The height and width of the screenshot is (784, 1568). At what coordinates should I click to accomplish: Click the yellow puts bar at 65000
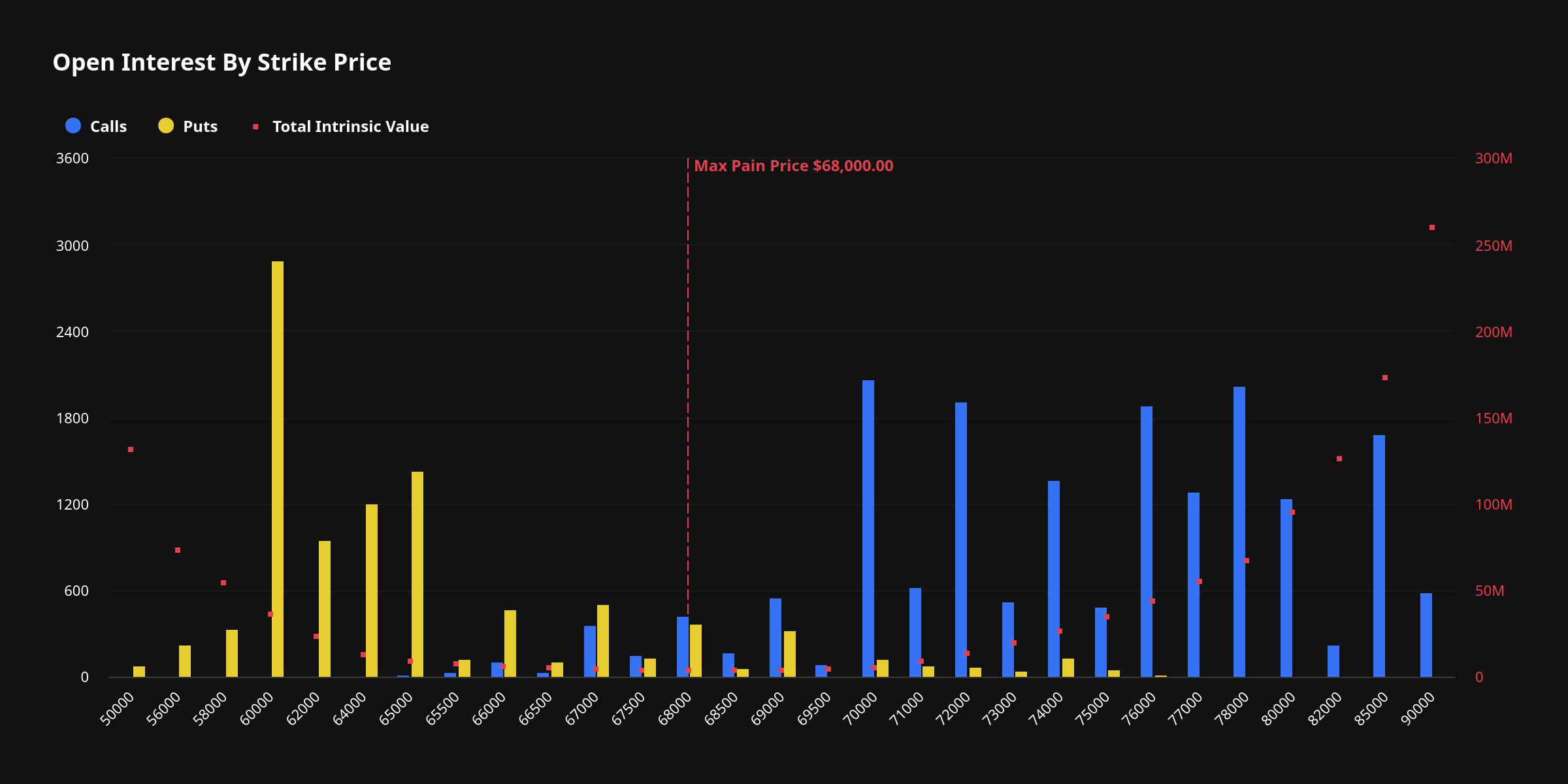(417, 574)
